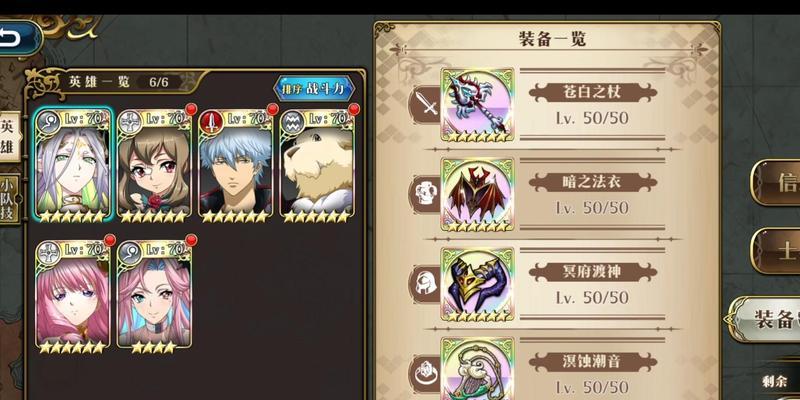
Task: Select the brown-haired glasses hero card
Action: pyautogui.click(x=154, y=166)
